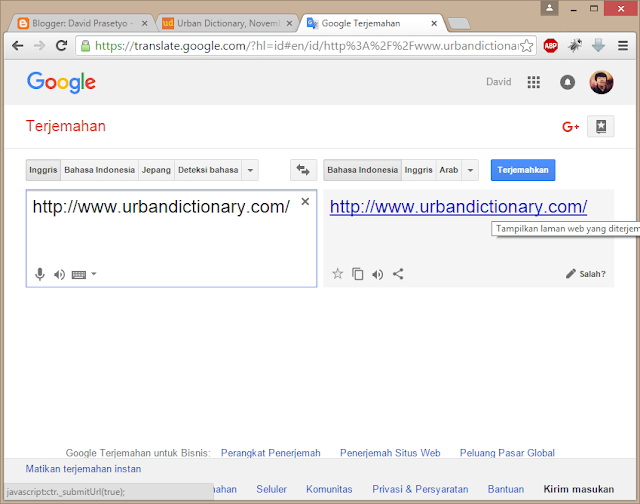Select Bahasa Indonesia as source language

100,170
